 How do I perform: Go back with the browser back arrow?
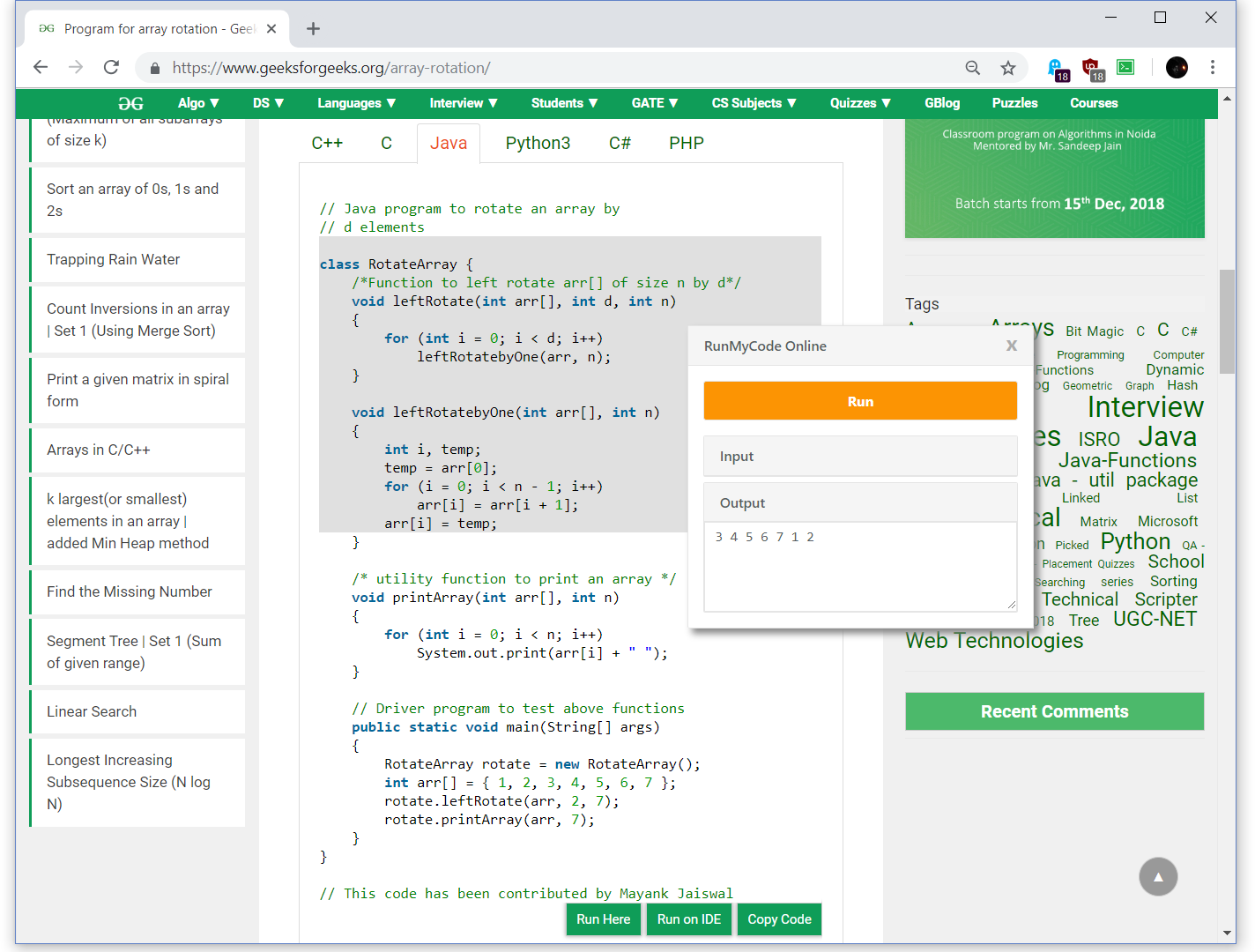pyautogui.click(x=41, y=67)
